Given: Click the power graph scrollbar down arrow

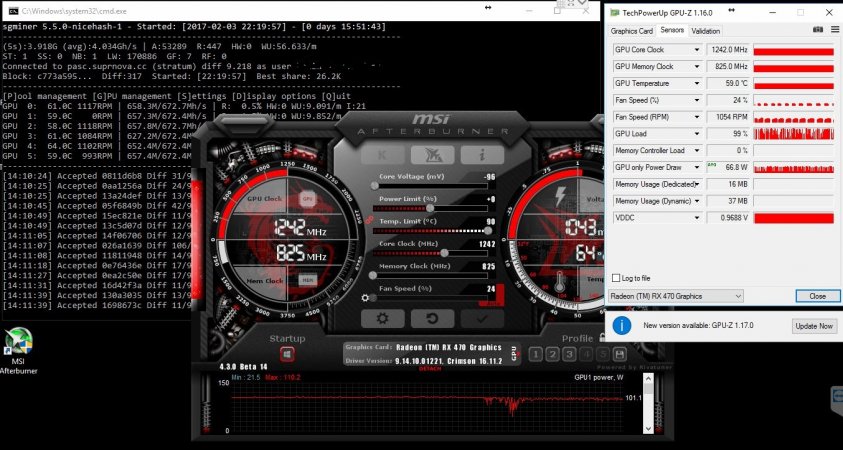Looking at the screenshot, I should coord(648,429).
